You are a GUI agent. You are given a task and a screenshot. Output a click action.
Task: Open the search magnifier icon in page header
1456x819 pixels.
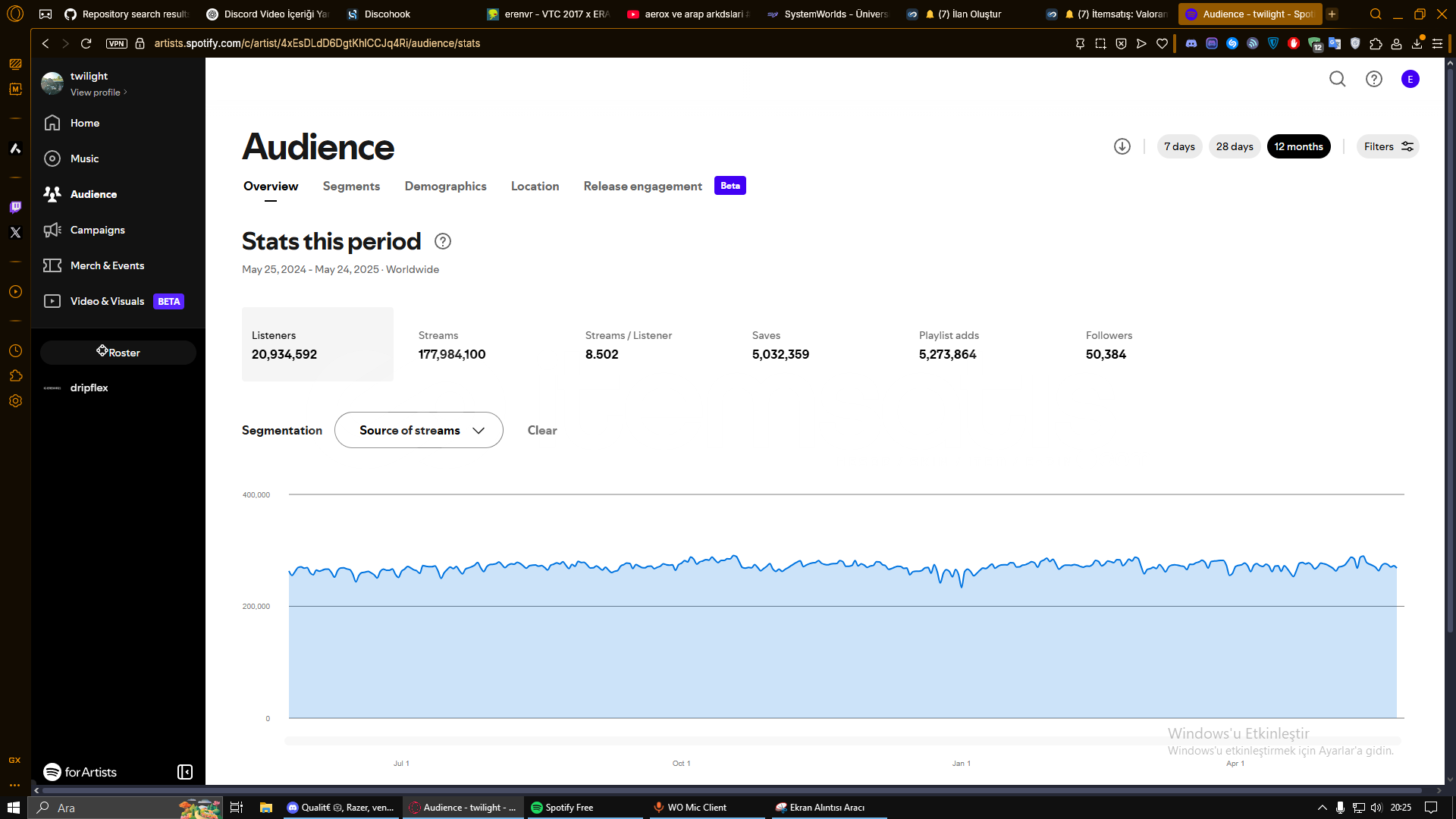1337,79
